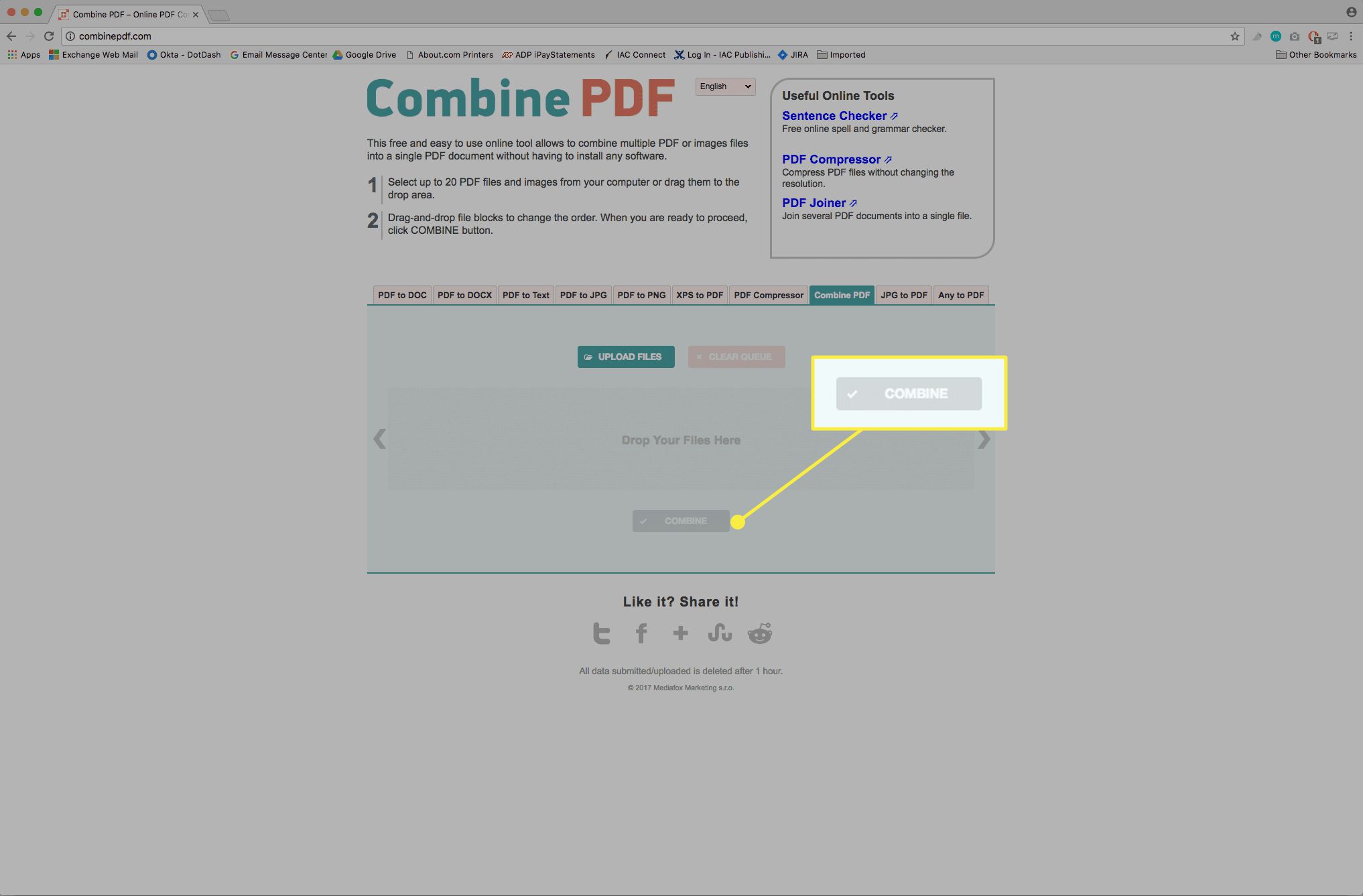Expand the PDF to DOC tab
Viewport: 1363px width, 896px height.
pyautogui.click(x=400, y=294)
